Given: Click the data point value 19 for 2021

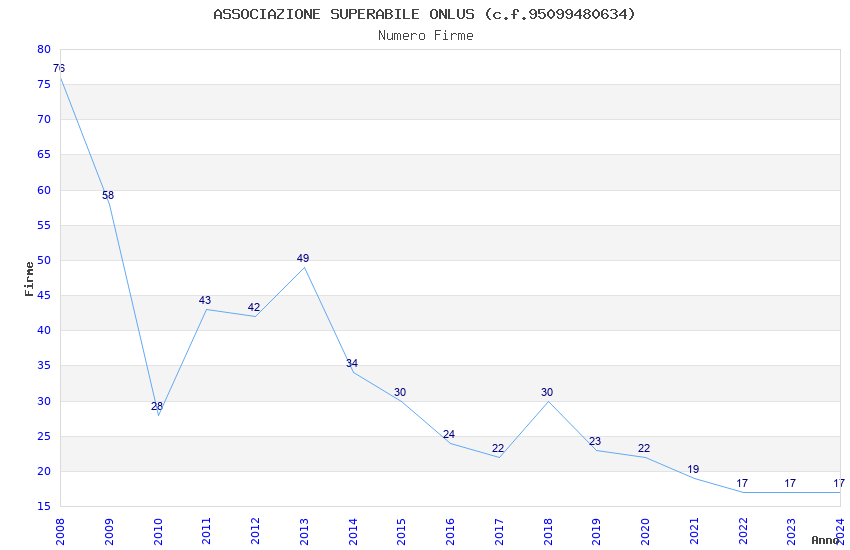Looking at the screenshot, I should 693,469.
